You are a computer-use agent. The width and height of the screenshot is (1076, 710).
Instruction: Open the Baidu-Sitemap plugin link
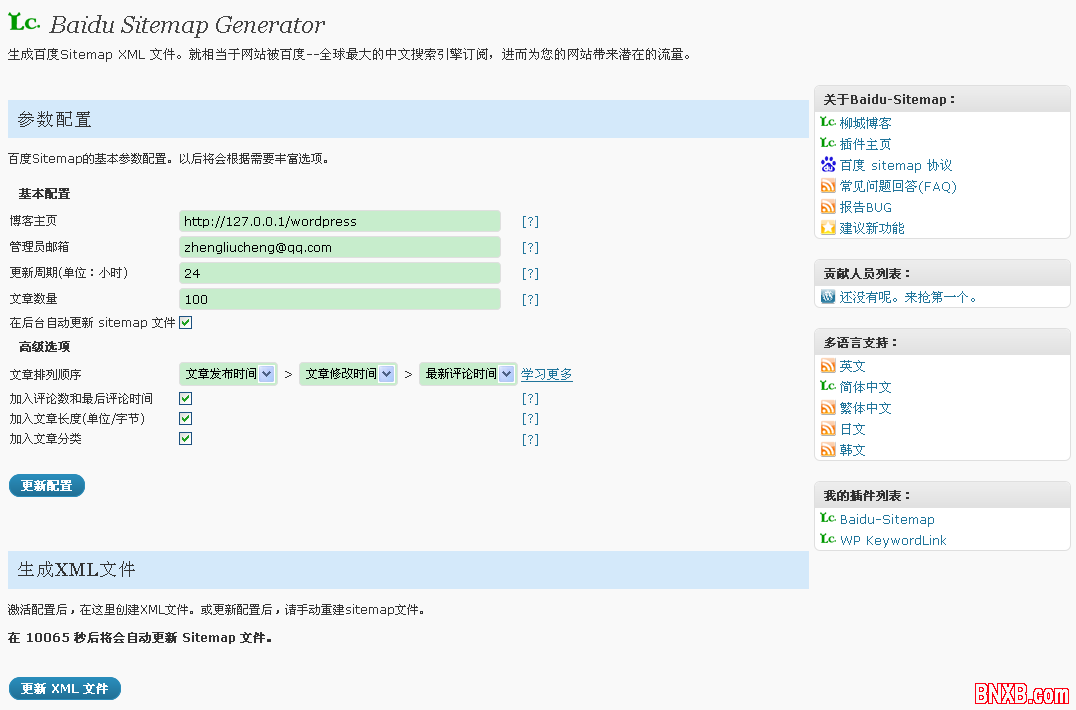(887, 519)
